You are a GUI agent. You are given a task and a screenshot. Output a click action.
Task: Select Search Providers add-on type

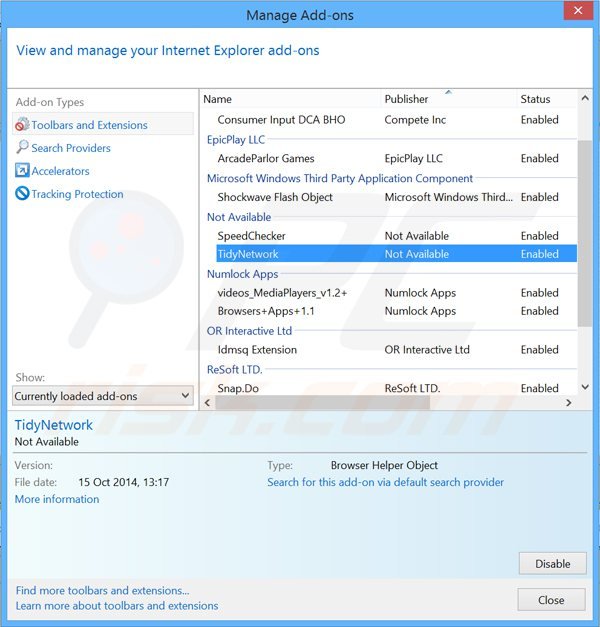[71, 148]
